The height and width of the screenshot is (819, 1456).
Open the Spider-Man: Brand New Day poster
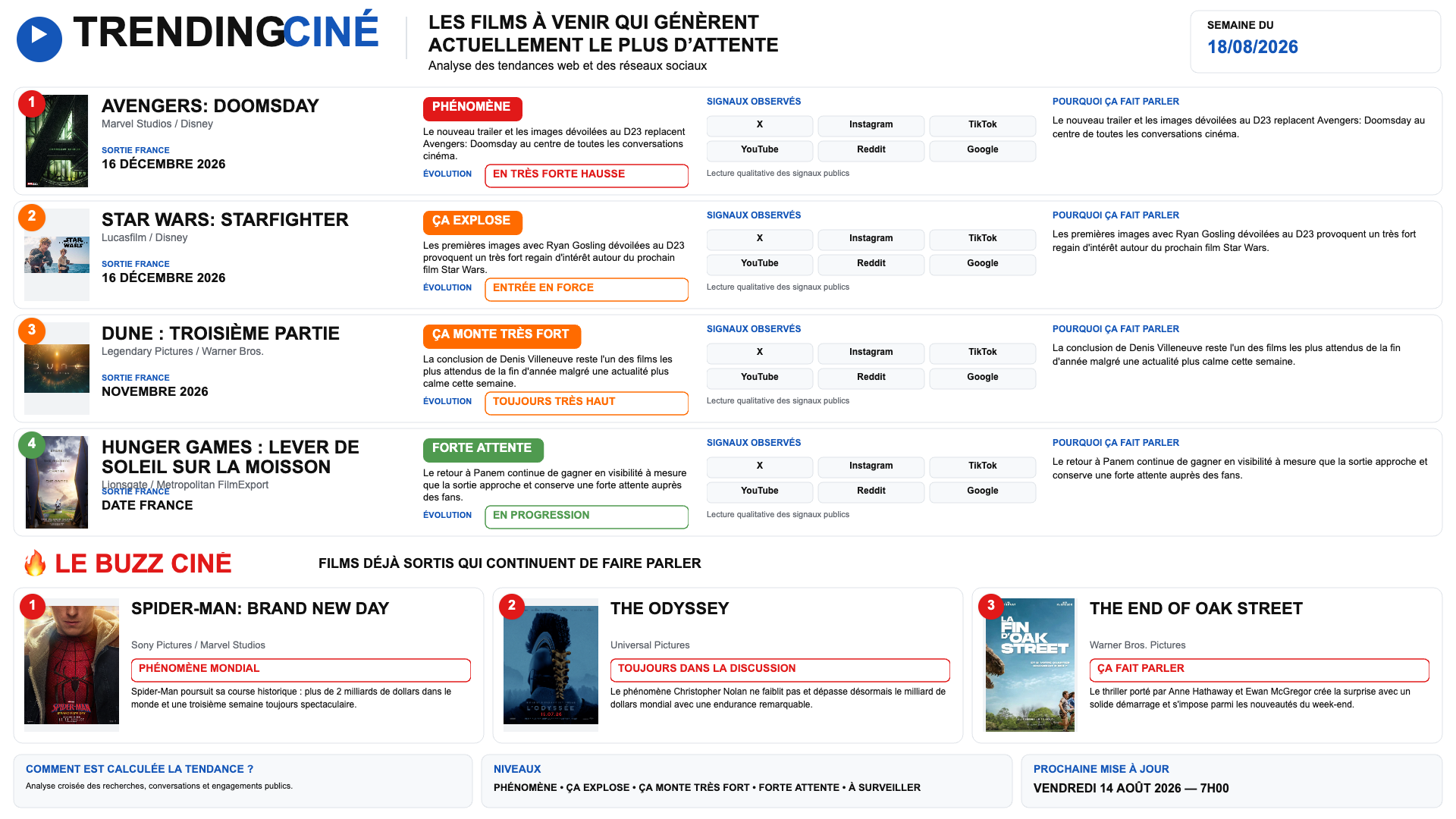[72, 665]
